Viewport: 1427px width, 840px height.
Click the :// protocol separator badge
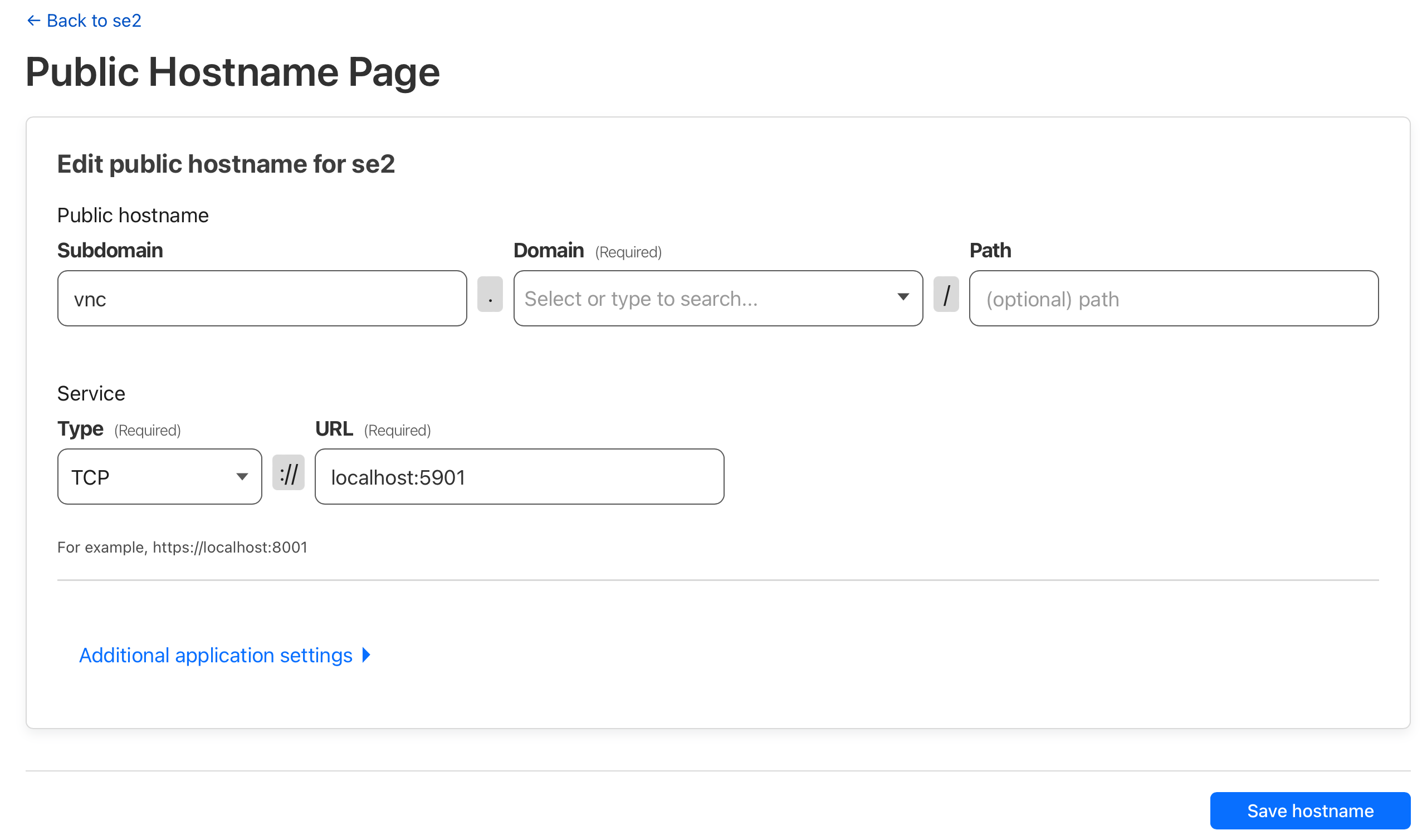[x=288, y=473]
